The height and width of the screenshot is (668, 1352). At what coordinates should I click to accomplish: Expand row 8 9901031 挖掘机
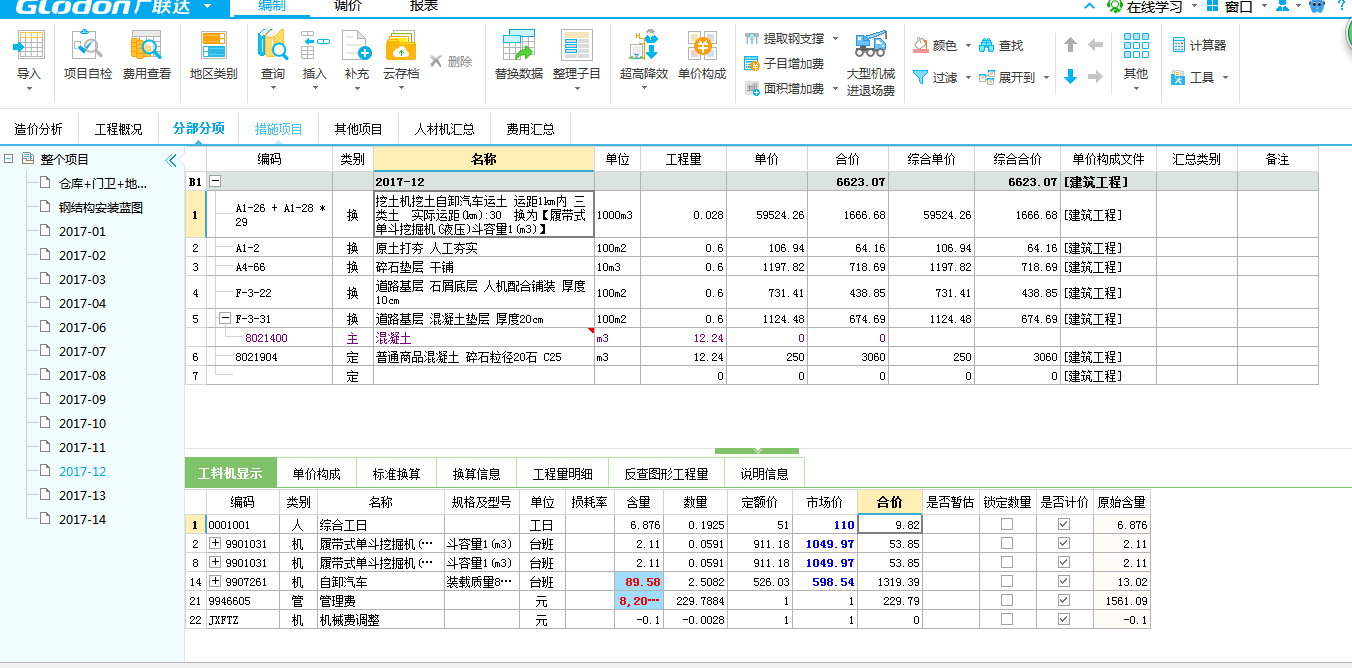coord(214,562)
